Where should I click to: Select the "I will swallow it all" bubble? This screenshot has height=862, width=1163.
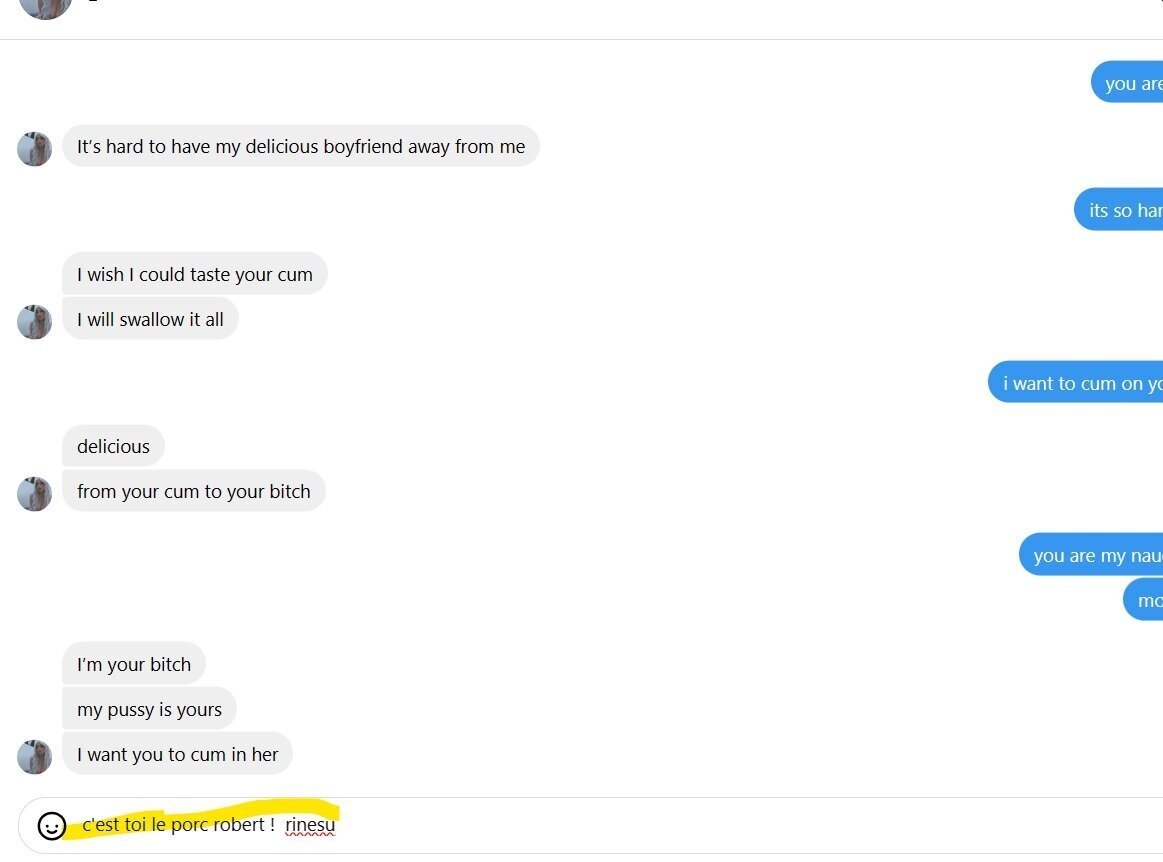(x=150, y=319)
